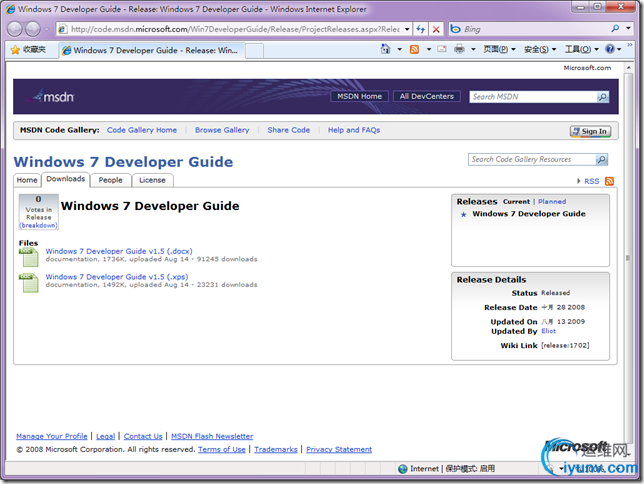Open the Windows 7 Developer Guide release entry

click(529, 214)
